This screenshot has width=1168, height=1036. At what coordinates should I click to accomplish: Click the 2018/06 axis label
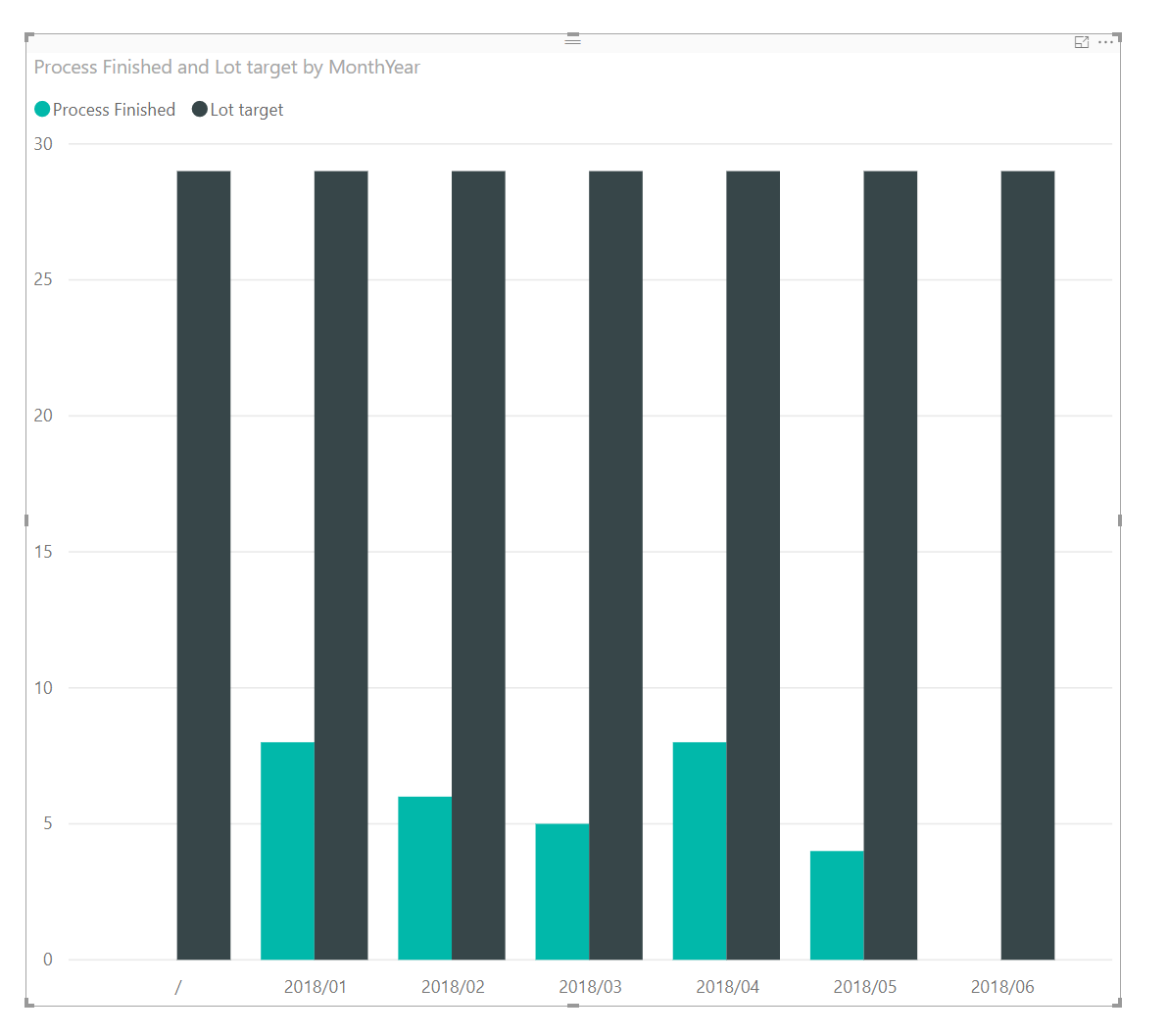(1002, 987)
